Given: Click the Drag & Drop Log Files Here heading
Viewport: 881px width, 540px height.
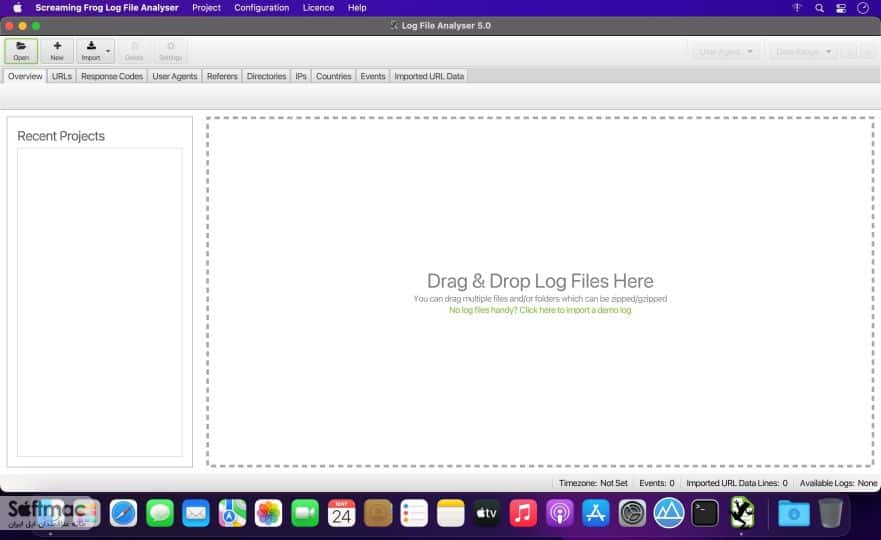Looking at the screenshot, I should [540, 281].
